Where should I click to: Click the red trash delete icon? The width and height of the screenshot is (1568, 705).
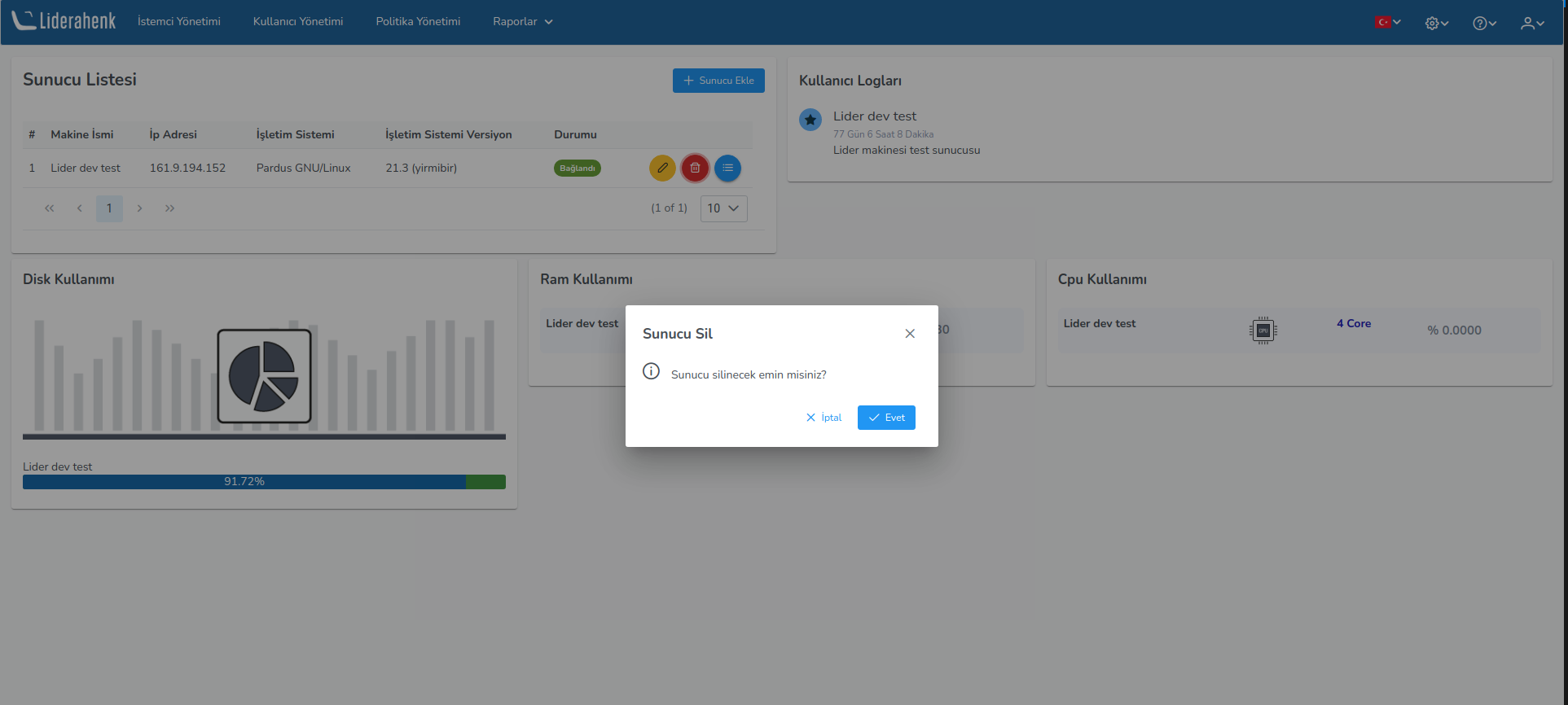tap(695, 168)
